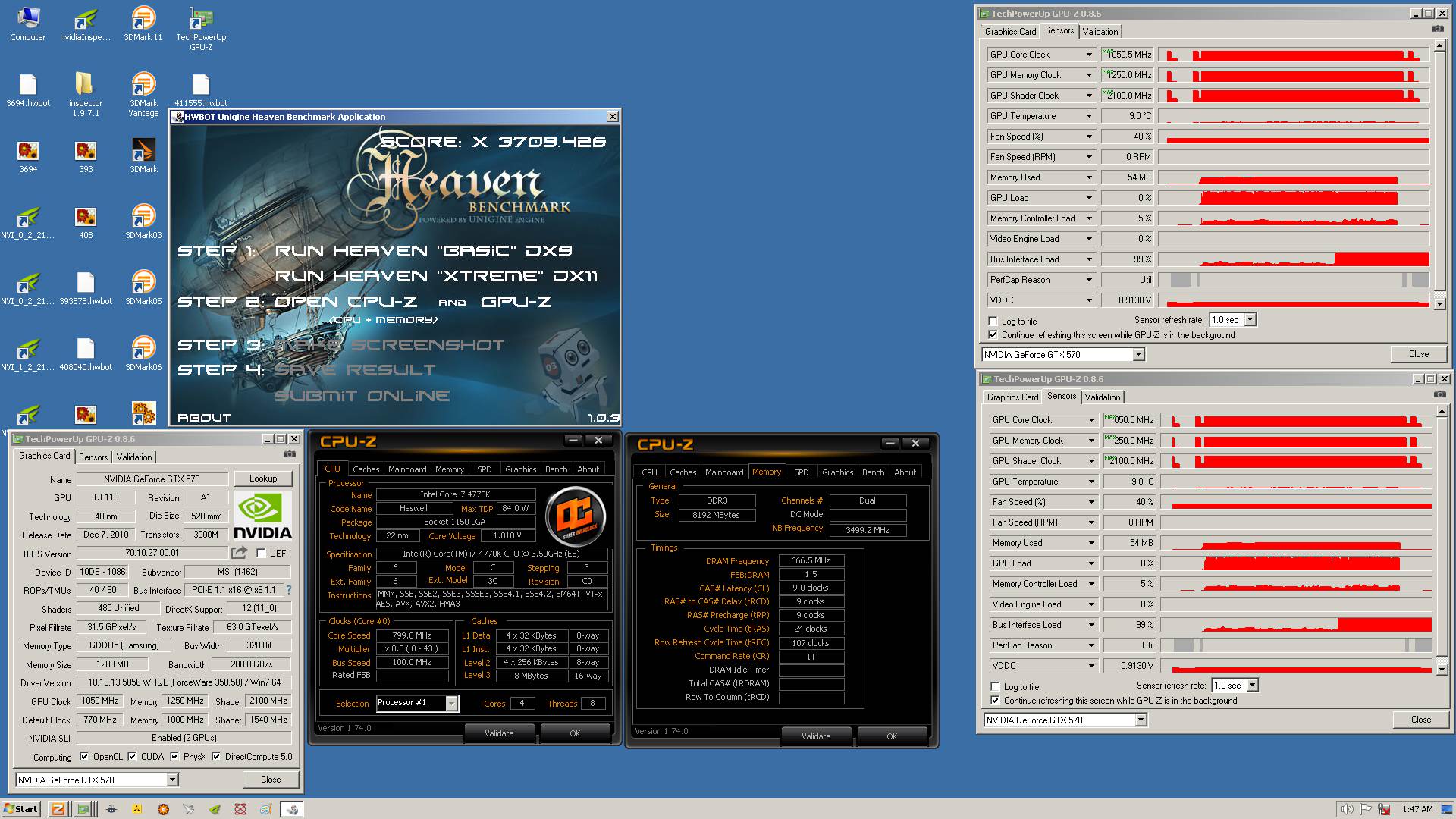The width and height of the screenshot is (1456, 819).
Task: Click Lookup button in GPU-Z
Action: pyautogui.click(x=263, y=479)
